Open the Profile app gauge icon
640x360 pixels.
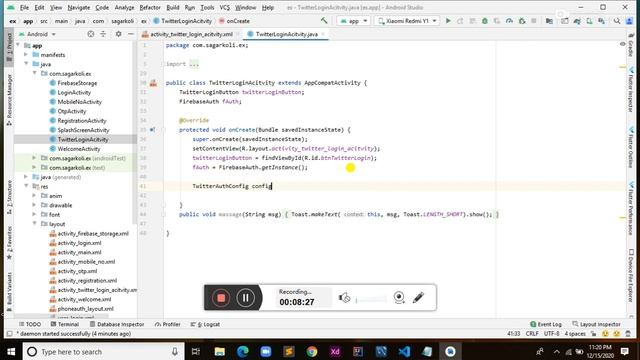pyautogui.click(x=509, y=21)
